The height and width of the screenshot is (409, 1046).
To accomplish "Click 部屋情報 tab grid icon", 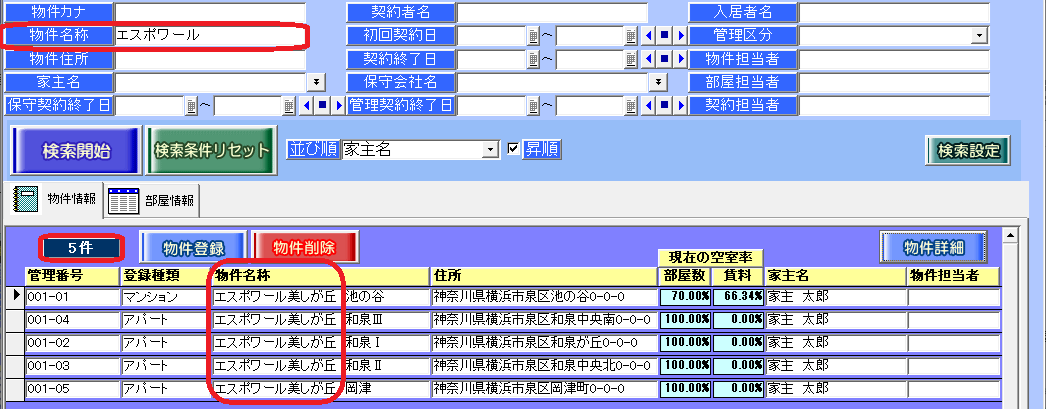I will pyautogui.click(x=122, y=200).
